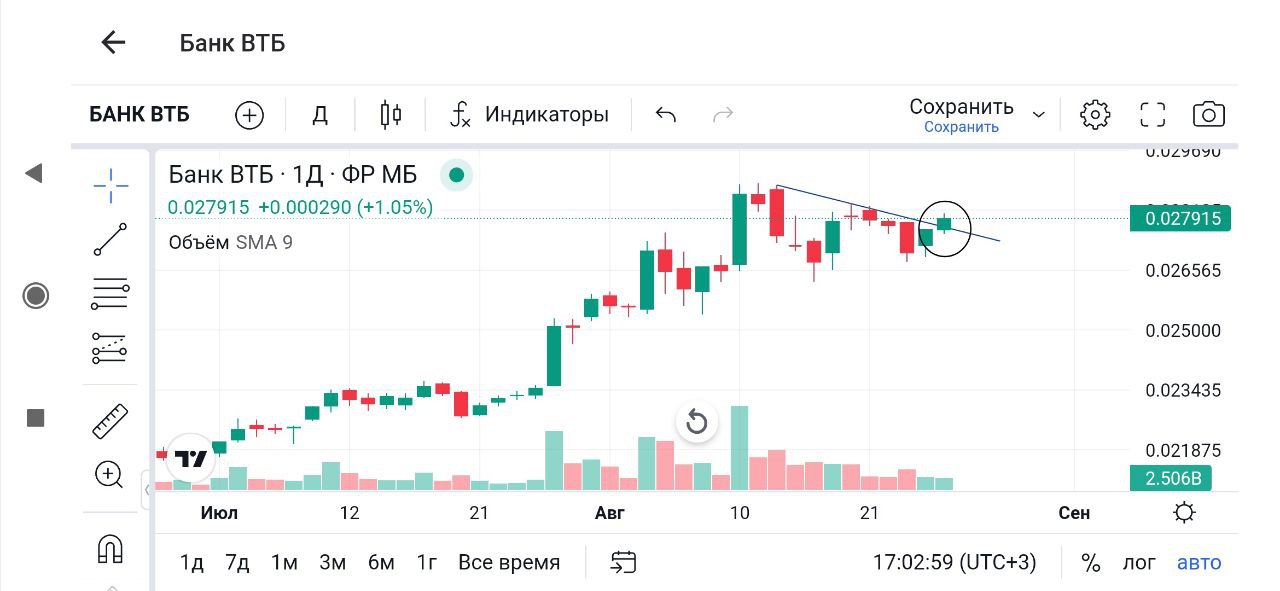
Task: Select the ruler measure tool
Action: [x=110, y=421]
